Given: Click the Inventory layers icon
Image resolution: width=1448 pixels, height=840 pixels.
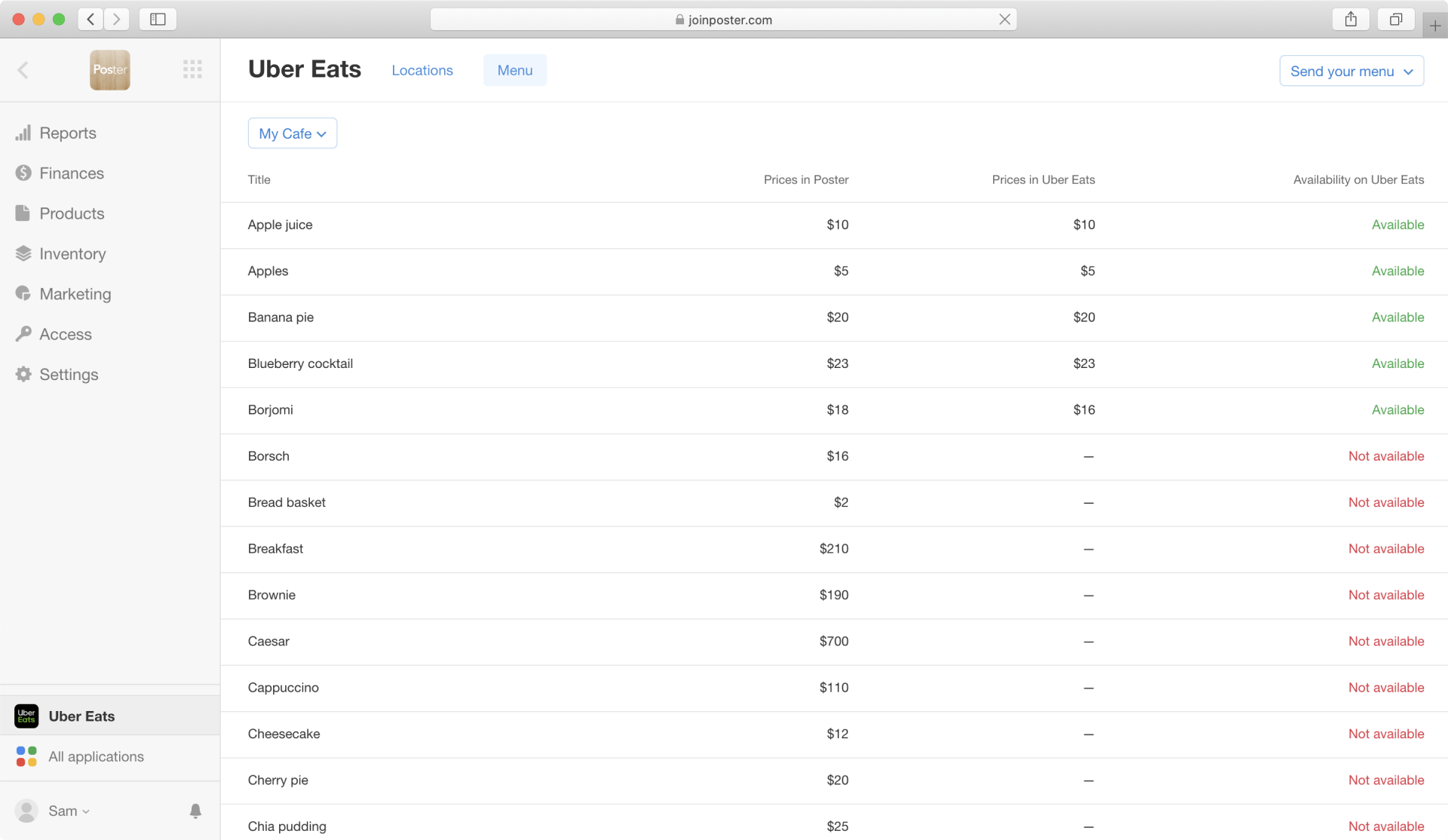Looking at the screenshot, I should coord(23,253).
